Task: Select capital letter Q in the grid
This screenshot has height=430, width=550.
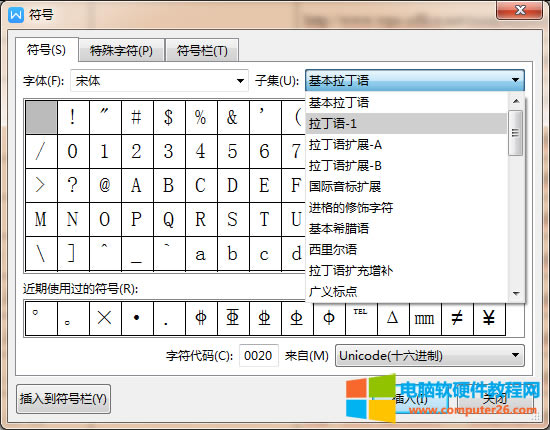Action: [x=169, y=219]
